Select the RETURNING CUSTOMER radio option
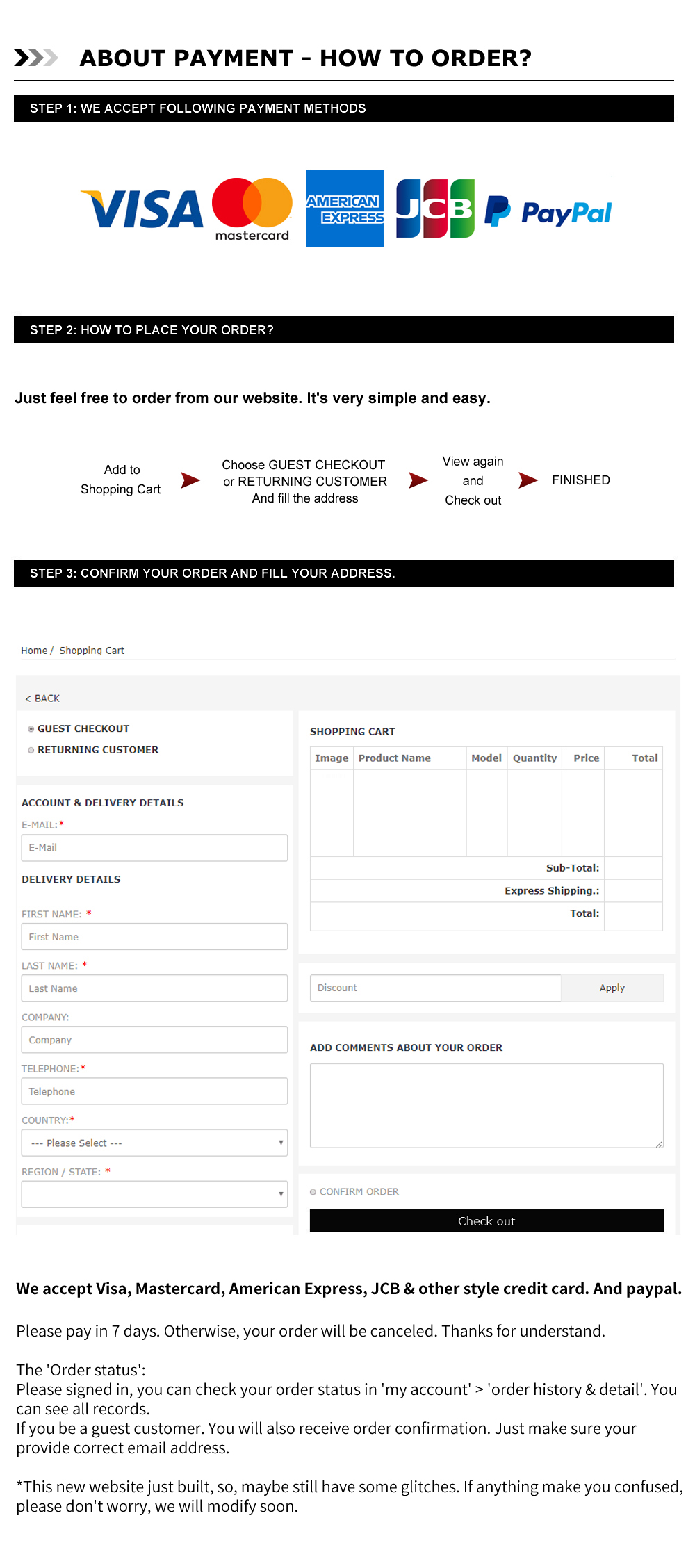 pos(31,750)
